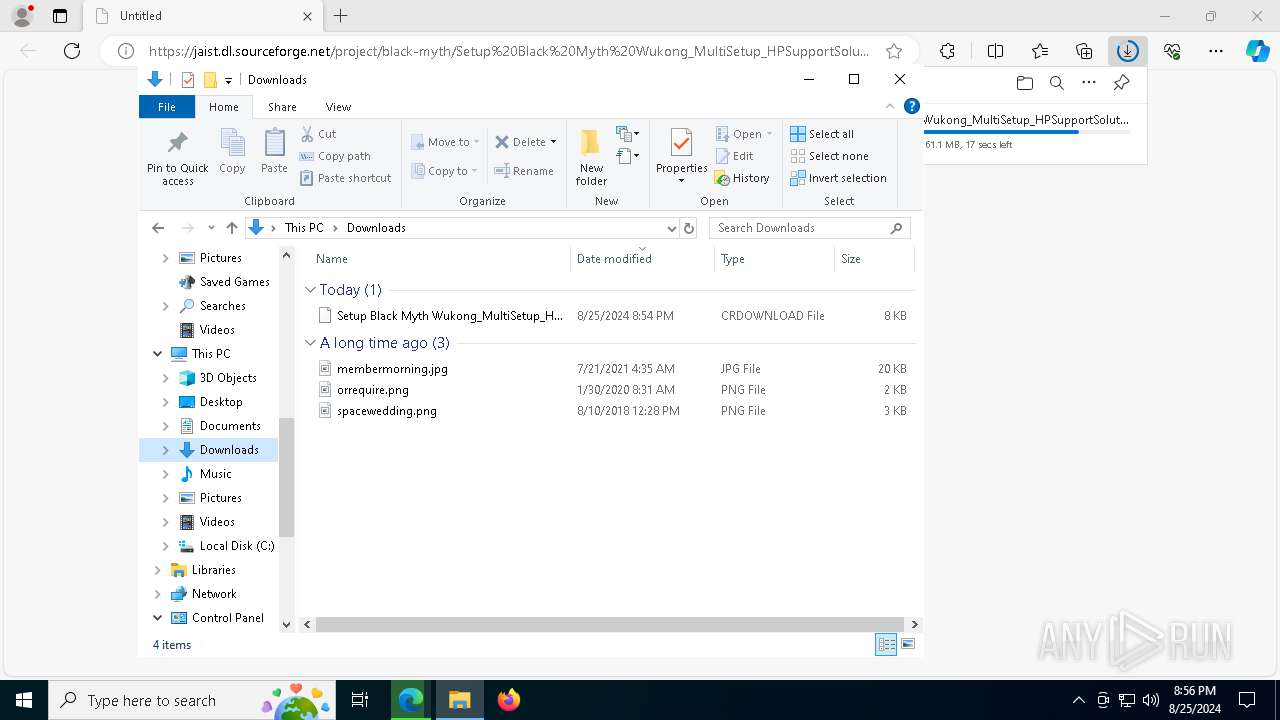Add page to favorites star

coord(894,51)
